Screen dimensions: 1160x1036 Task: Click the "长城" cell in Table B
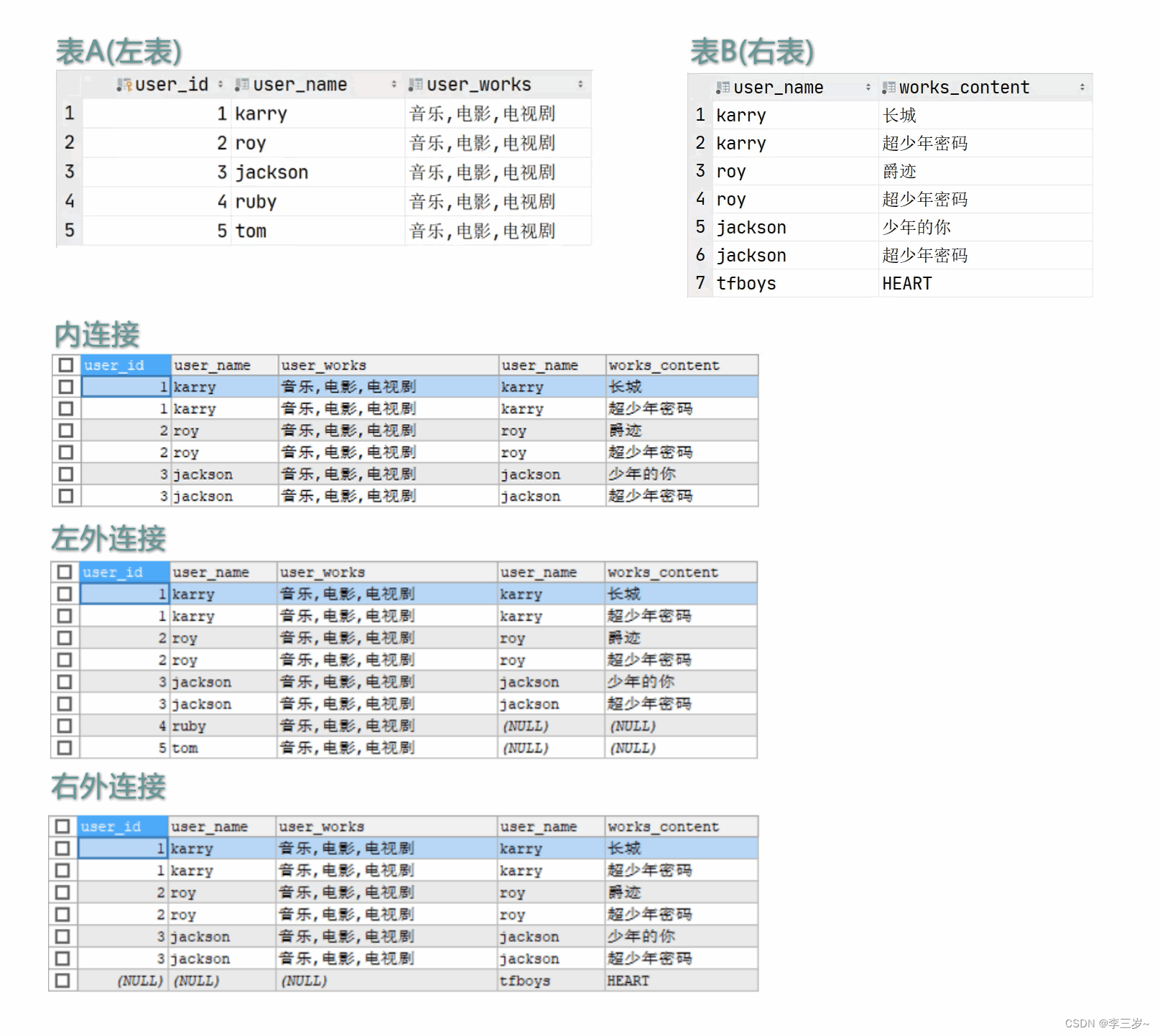[985, 115]
